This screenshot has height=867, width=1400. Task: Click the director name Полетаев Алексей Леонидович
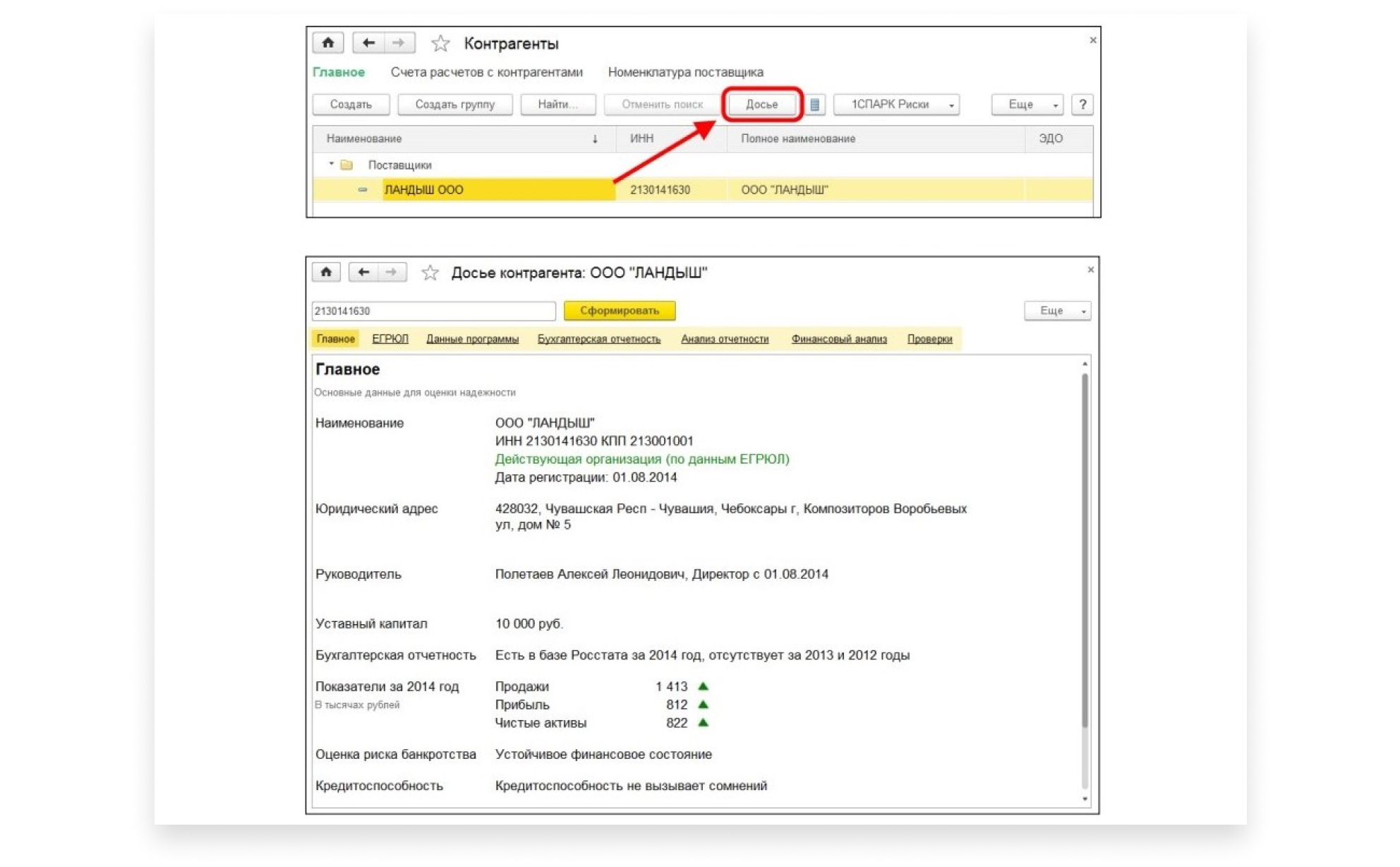pyautogui.click(x=589, y=574)
